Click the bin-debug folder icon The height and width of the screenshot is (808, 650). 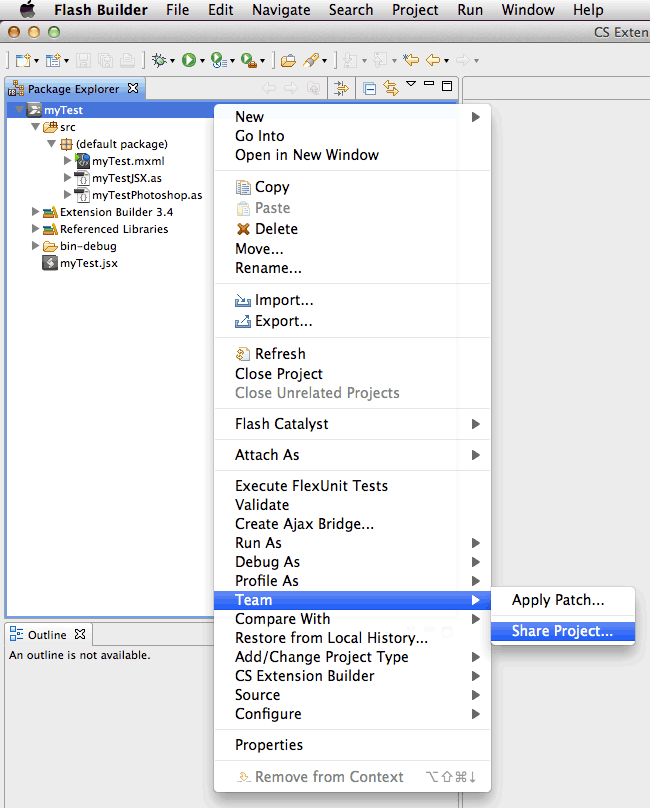tap(50, 246)
